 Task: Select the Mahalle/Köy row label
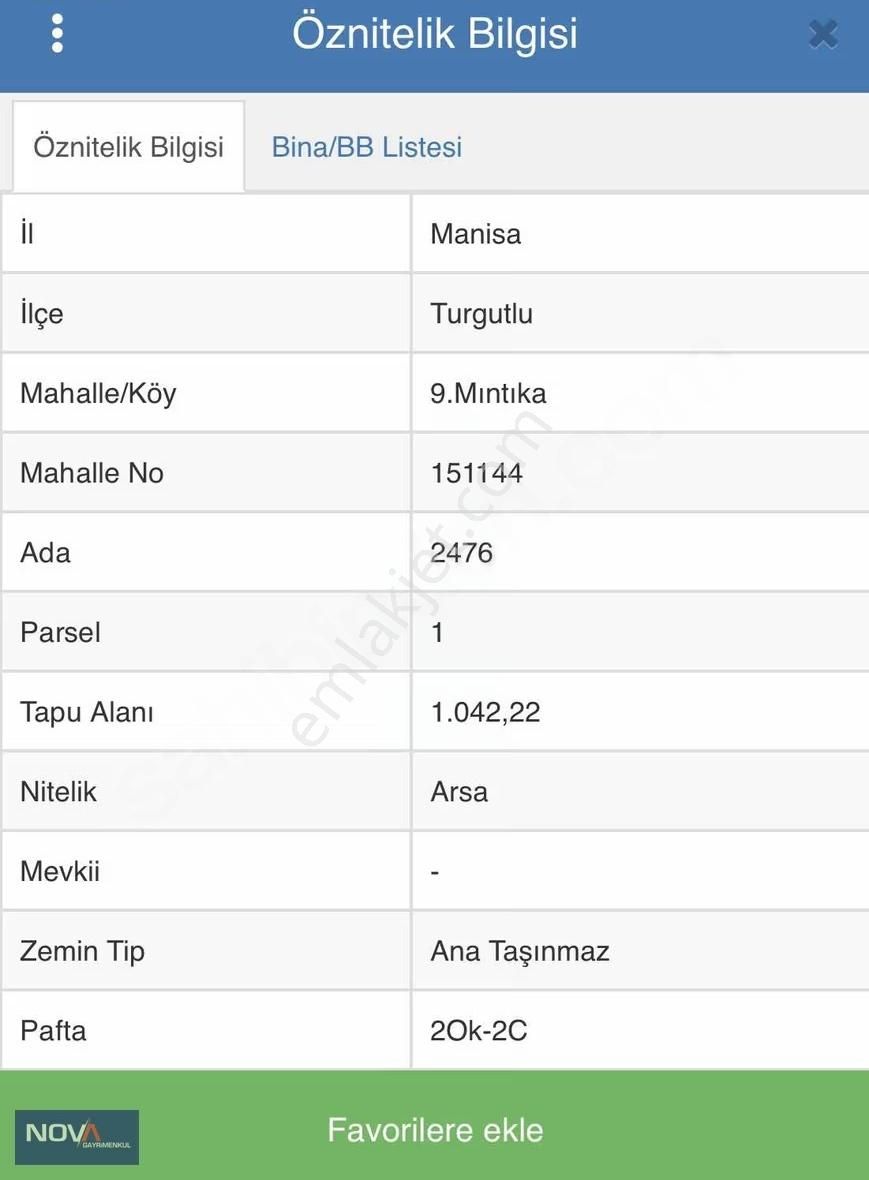point(98,393)
